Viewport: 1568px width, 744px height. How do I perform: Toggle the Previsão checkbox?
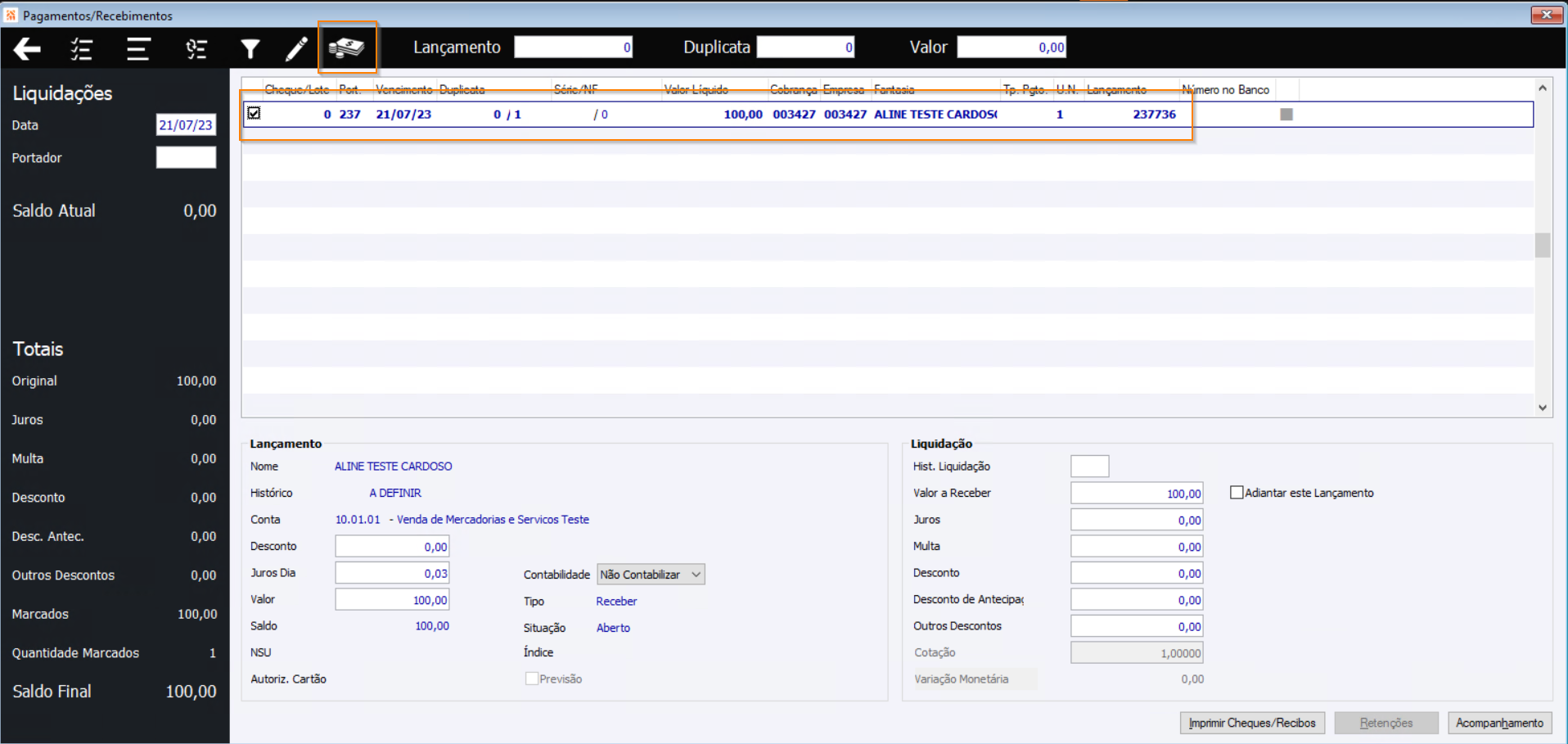(532, 679)
